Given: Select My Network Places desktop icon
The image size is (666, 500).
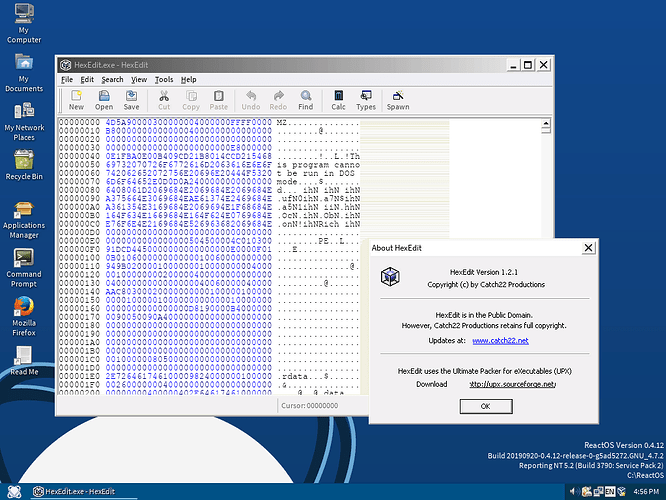Looking at the screenshot, I should [x=24, y=121].
